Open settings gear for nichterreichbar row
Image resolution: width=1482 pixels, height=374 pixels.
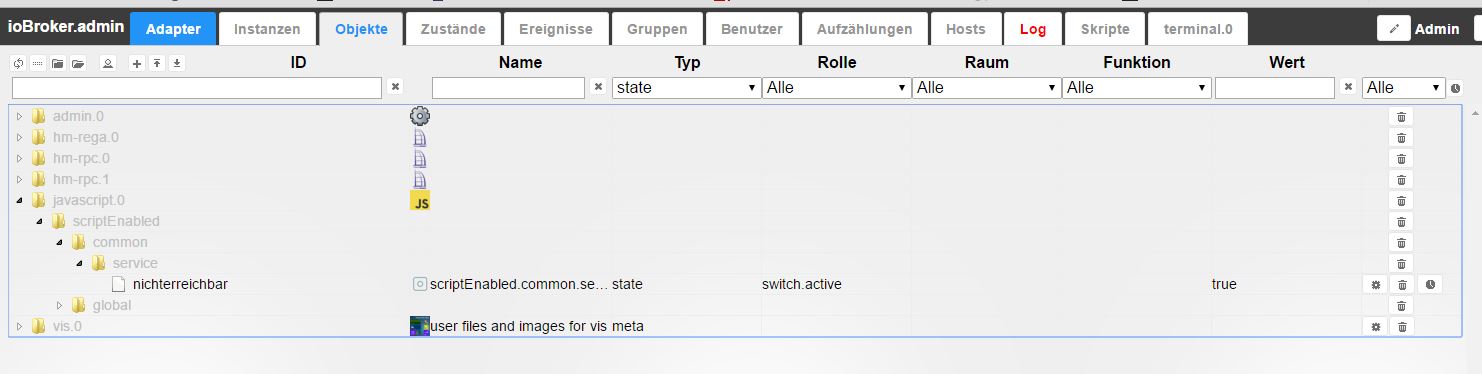coord(1376,285)
